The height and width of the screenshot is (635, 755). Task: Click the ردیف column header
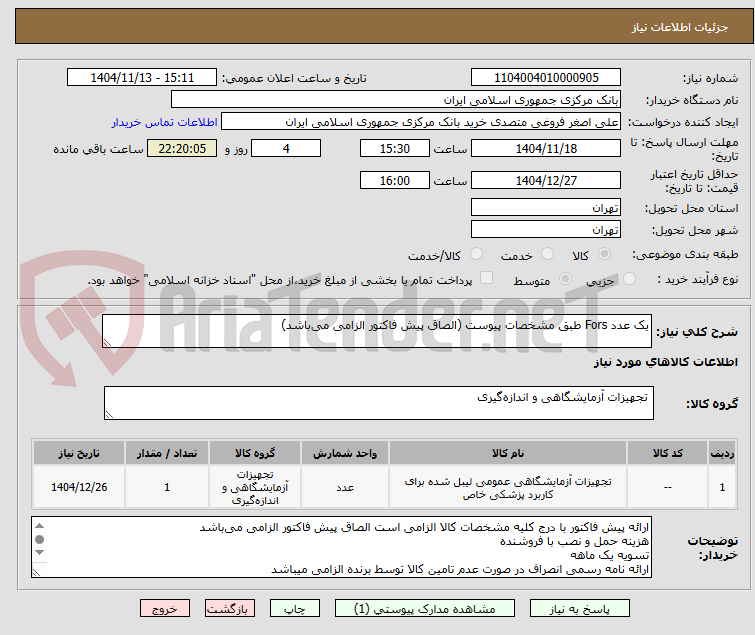pyautogui.click(x=722, y=453)
